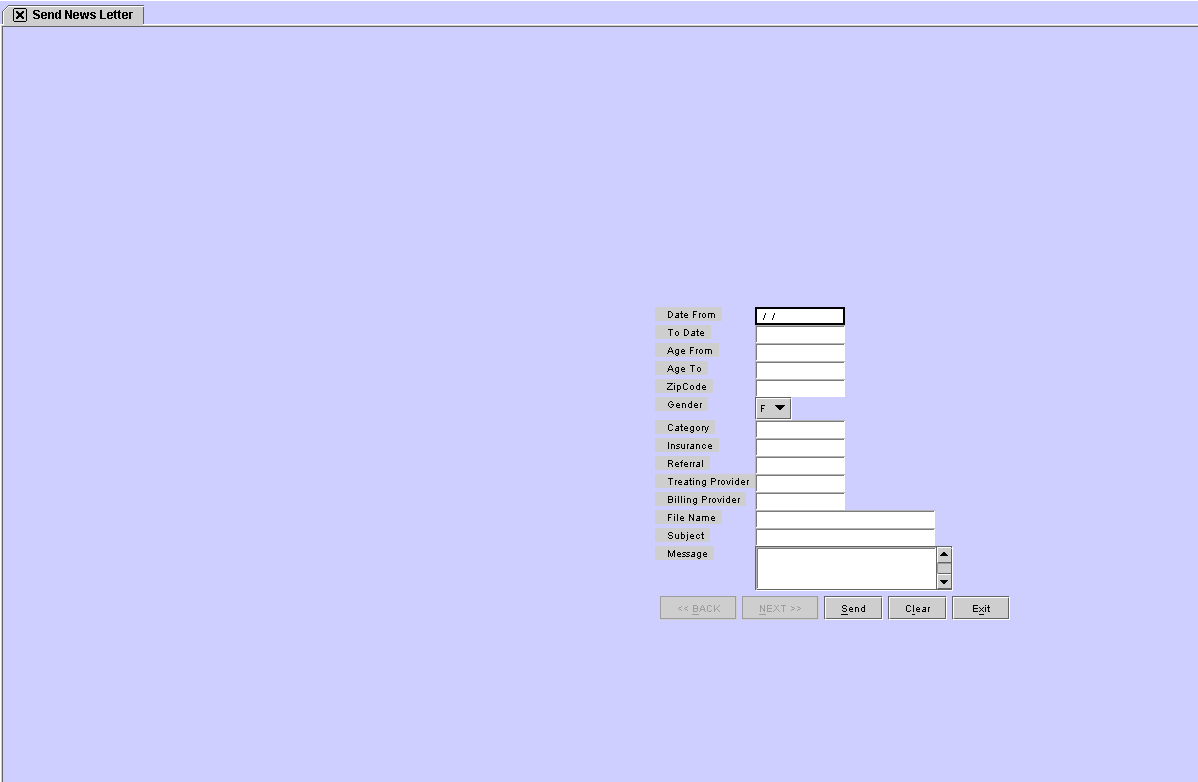Click the Clear button
Viewport: 1198px width, 782px height.
pos(918,609)
